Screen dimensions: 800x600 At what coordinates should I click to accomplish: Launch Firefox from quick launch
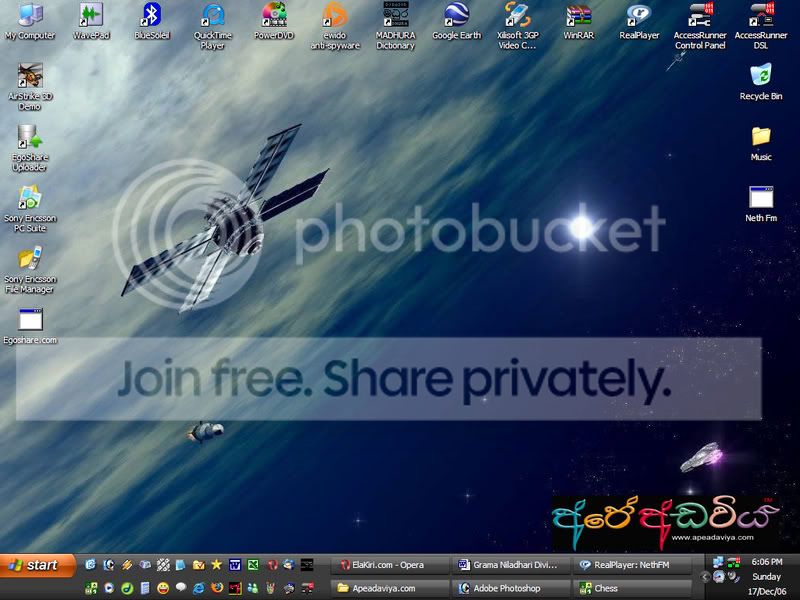tap(217, 588)
